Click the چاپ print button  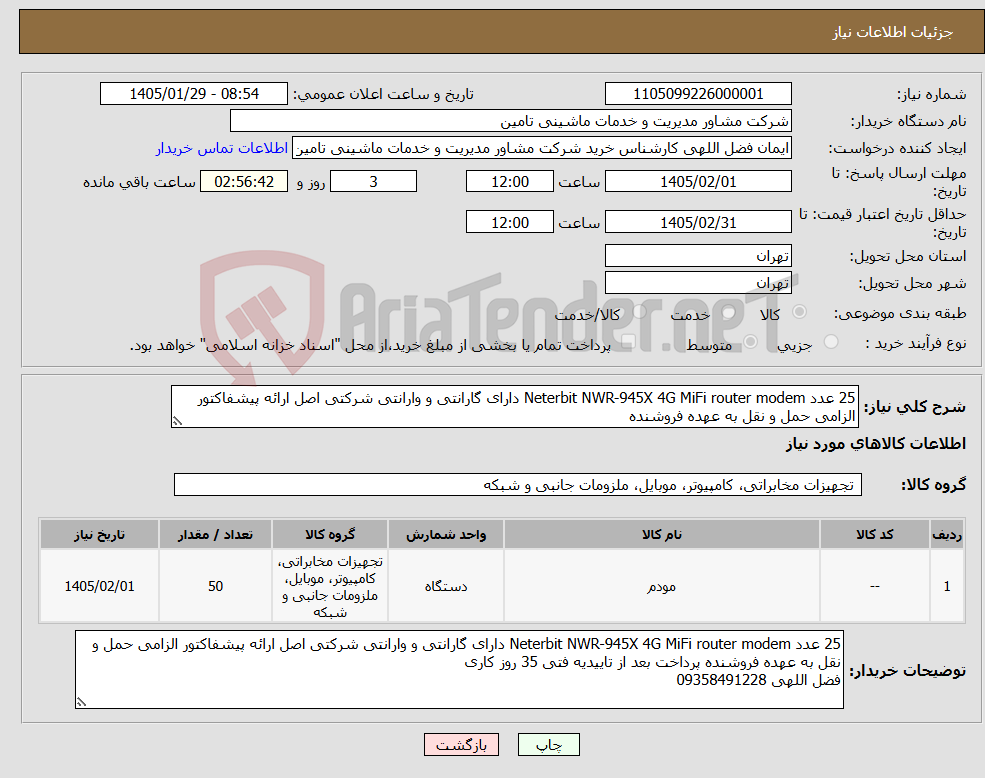tap(548, 745)
